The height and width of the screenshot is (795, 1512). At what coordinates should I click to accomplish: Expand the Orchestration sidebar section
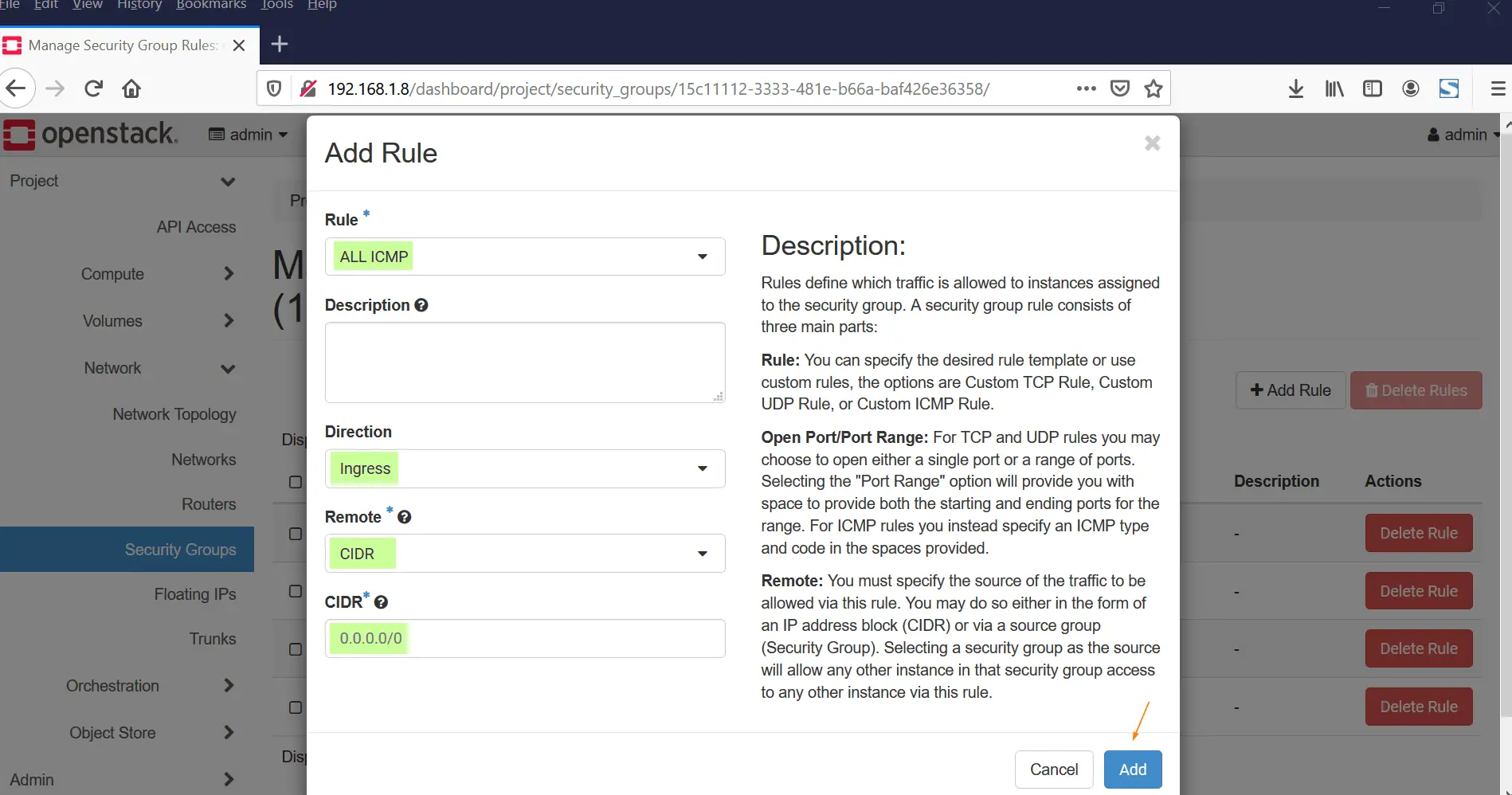150,686
